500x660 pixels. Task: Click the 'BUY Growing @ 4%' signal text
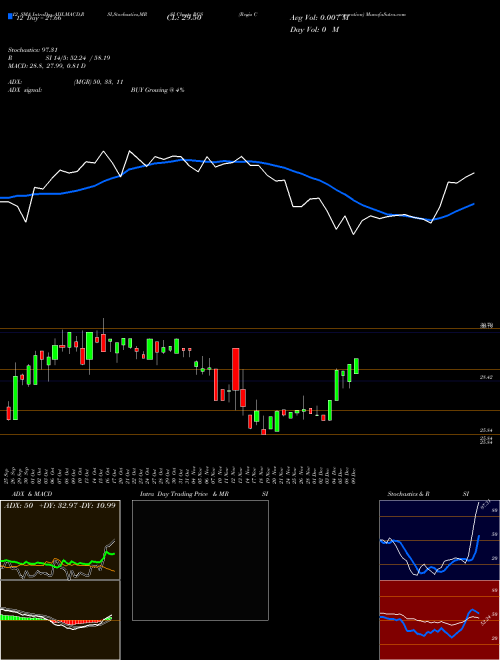click(157, 90)
